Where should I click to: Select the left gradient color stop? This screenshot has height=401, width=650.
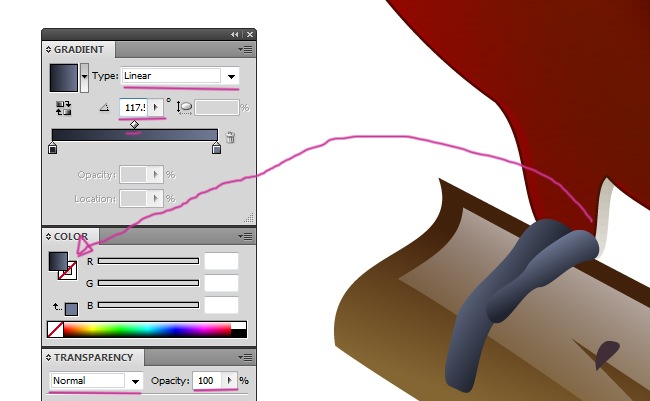[x=53, y=150]
